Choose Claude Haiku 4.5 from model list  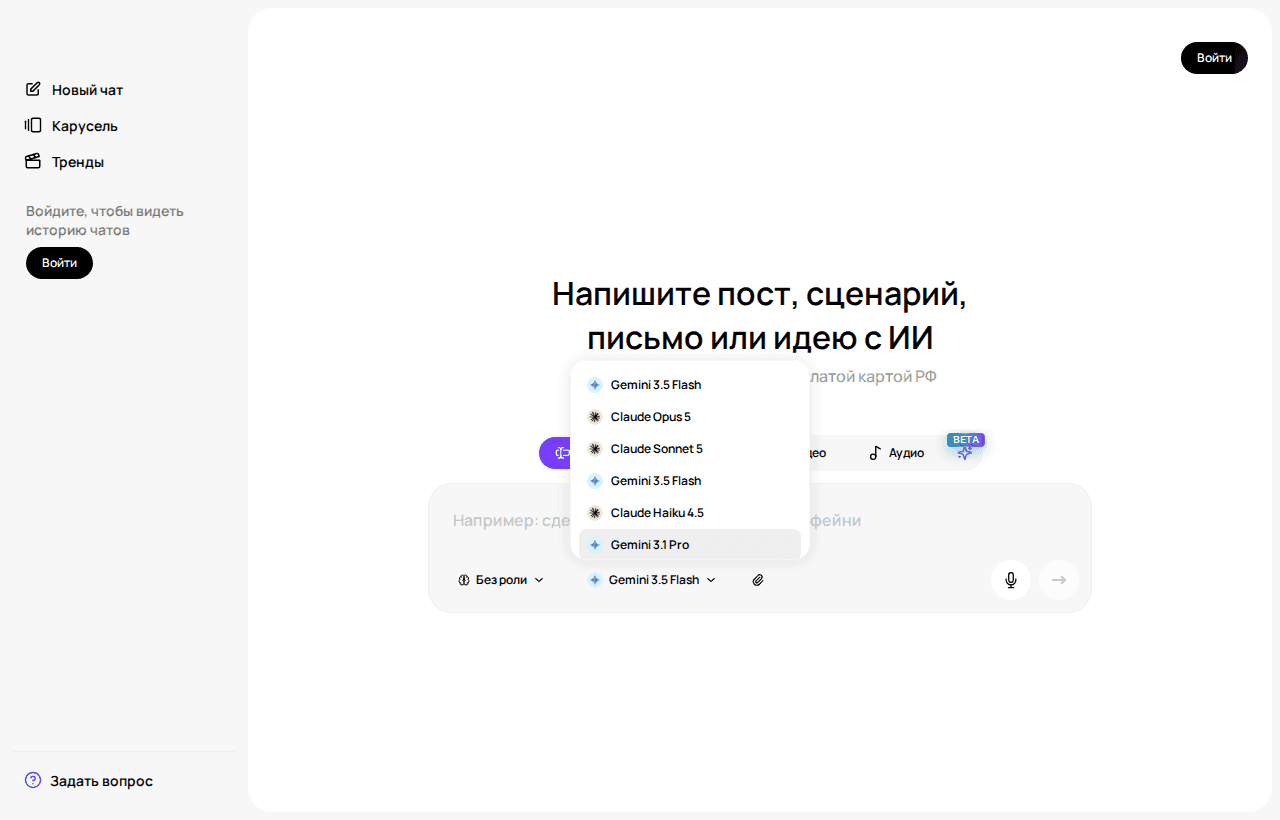(690, 513)
